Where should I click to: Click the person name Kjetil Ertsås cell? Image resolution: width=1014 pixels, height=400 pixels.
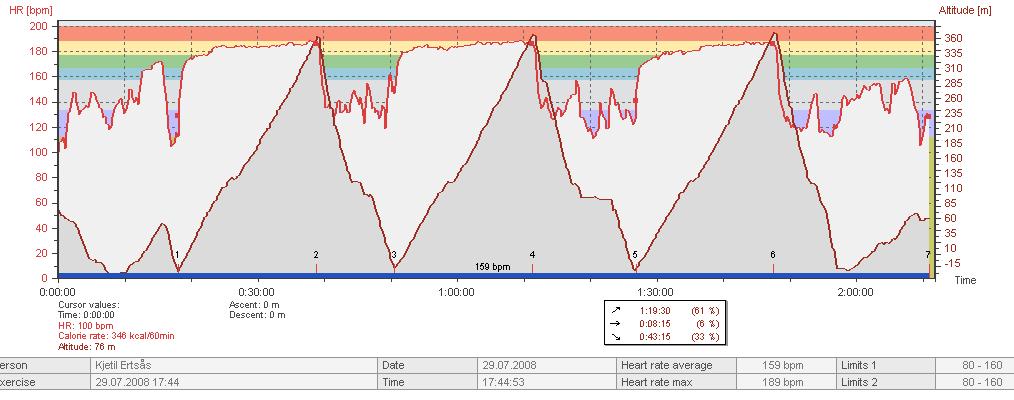tap(129, 366)
